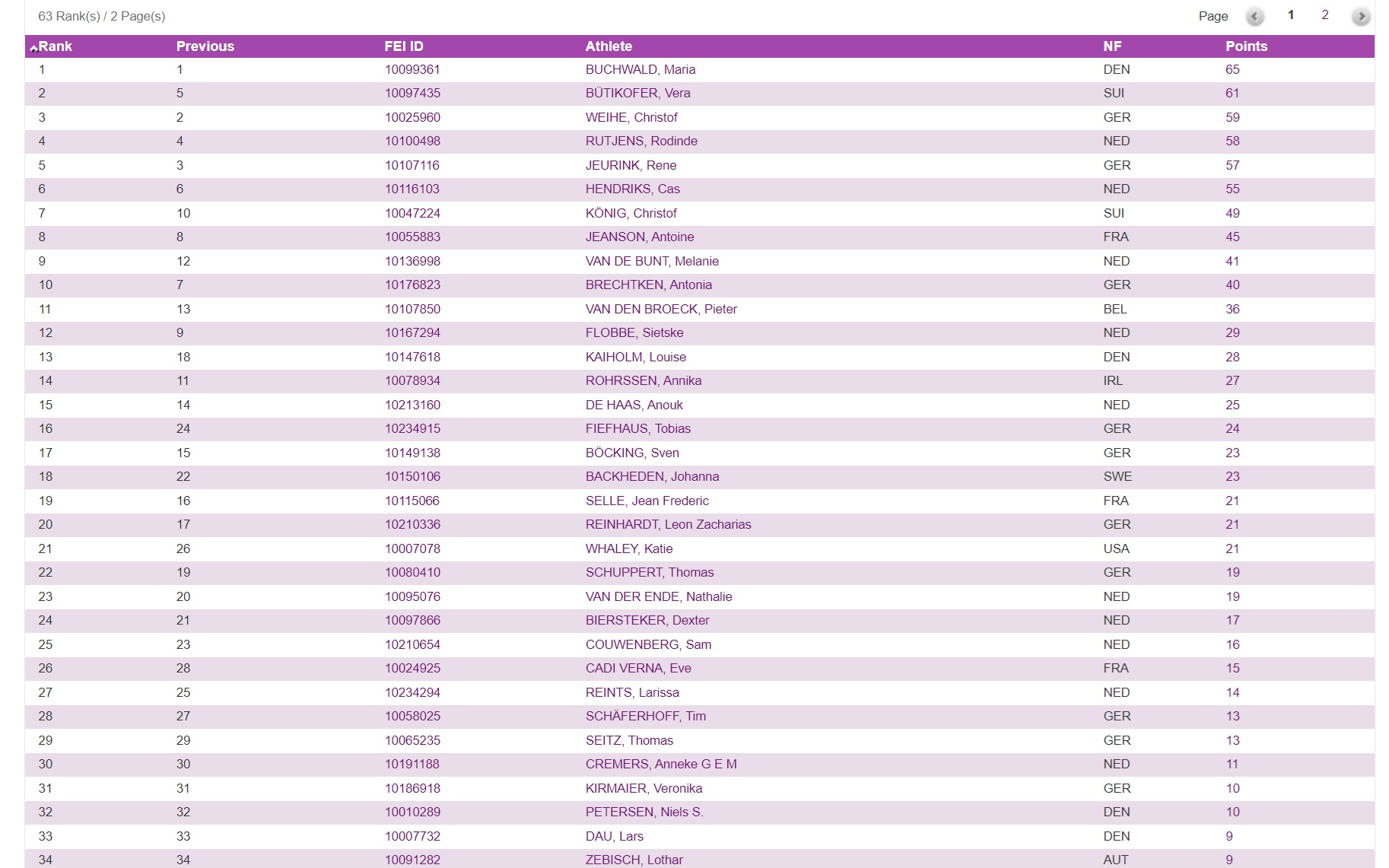Sort table by Athlete column
This screenshot has height=868, width=1389.
click(x=609, y=46)
